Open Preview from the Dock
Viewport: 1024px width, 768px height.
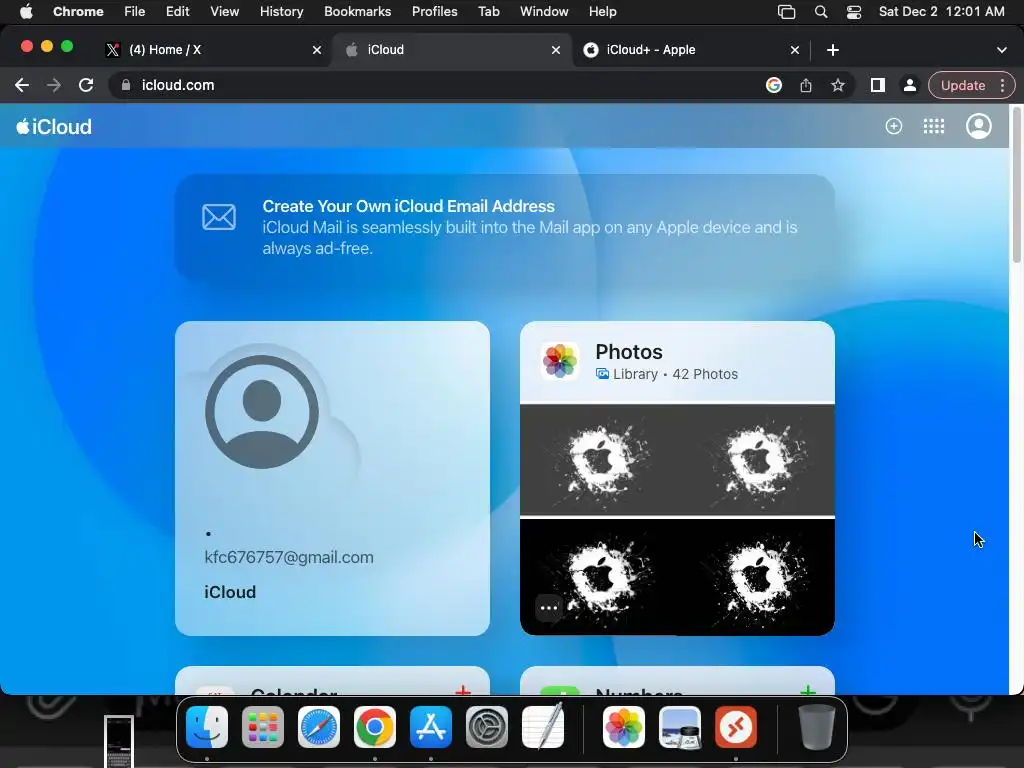click(x=680, y=727)
